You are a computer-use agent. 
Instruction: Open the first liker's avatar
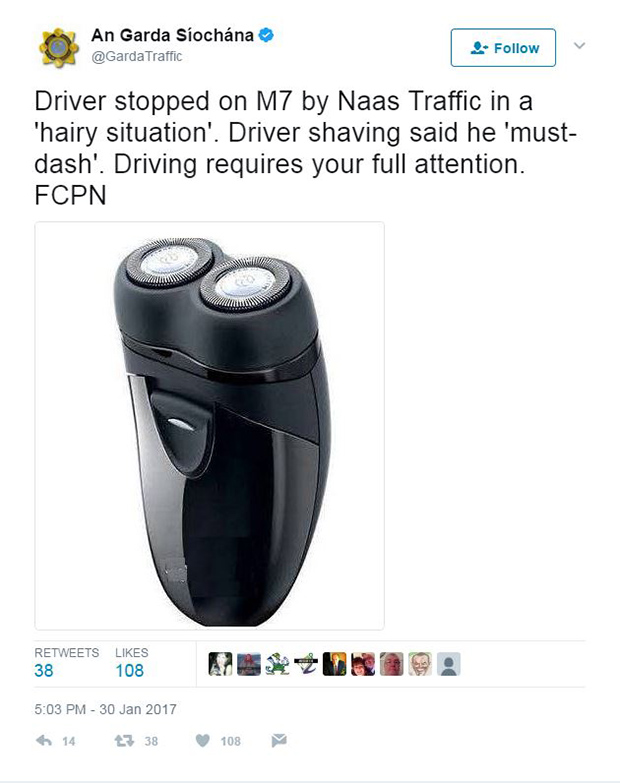coord(220,664)
